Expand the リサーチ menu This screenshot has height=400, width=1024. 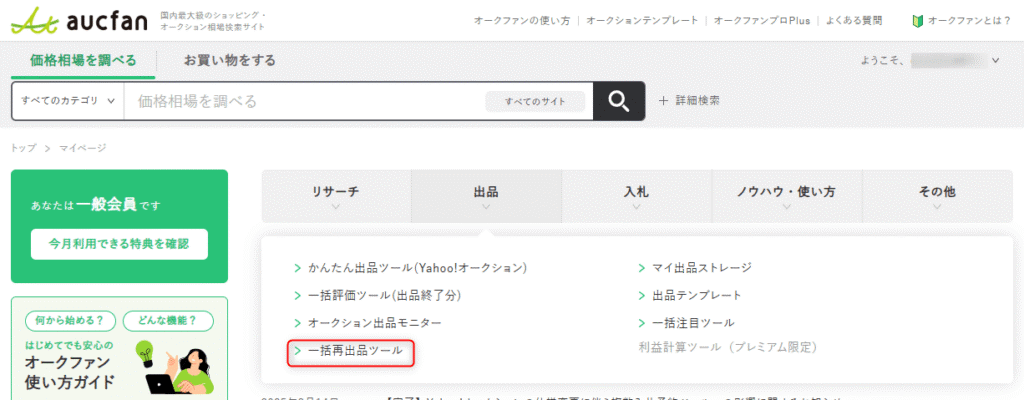click(x=336, y=196)
